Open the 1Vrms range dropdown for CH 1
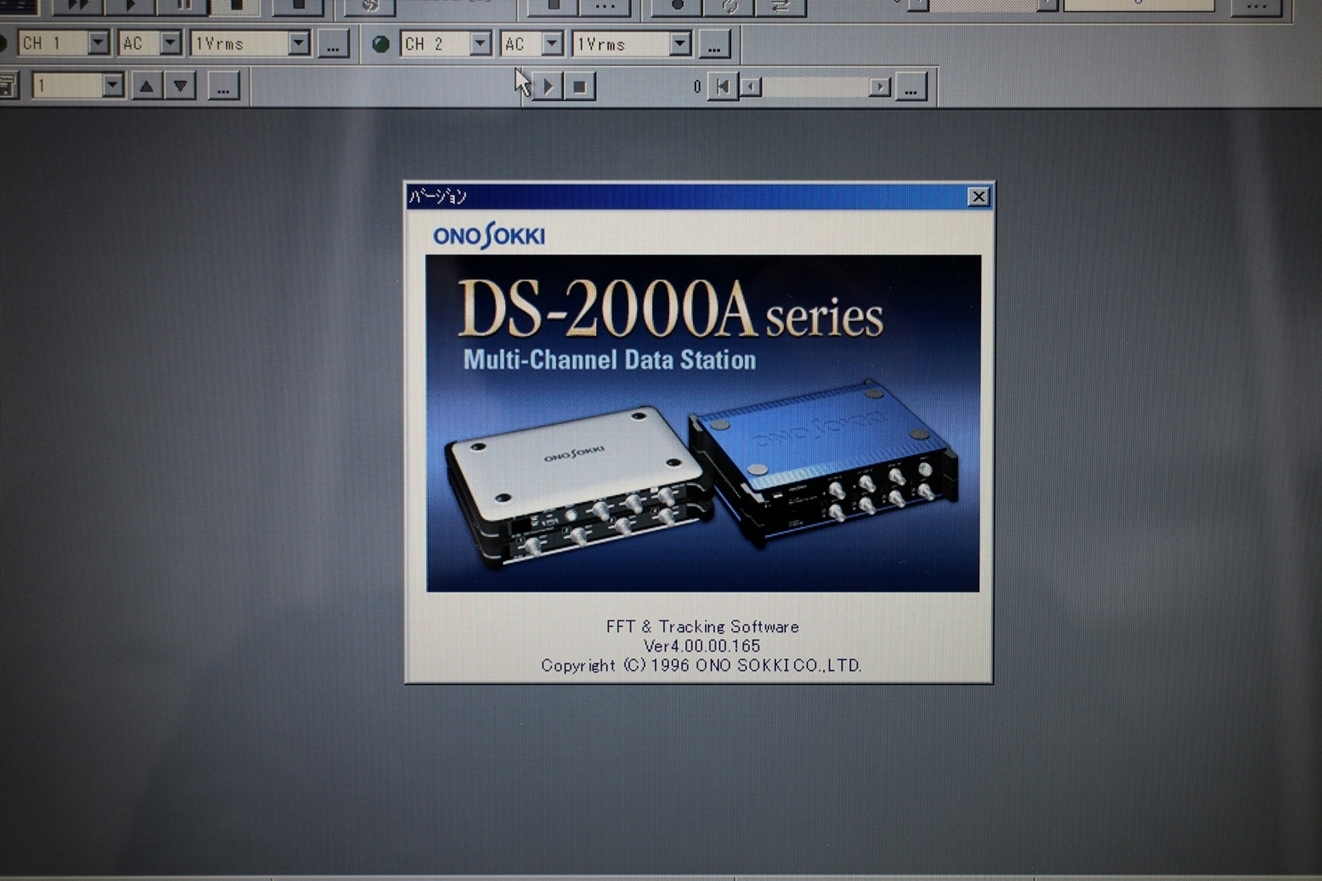Screen dimensions: 1322x881 click(299, 43)
